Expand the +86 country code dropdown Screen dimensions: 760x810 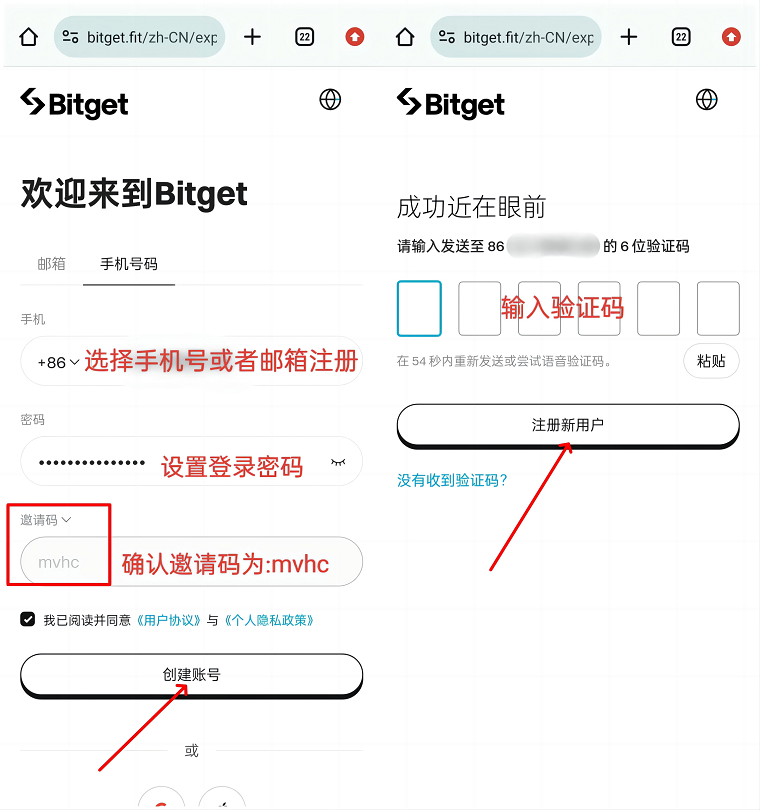pos(58,363)
